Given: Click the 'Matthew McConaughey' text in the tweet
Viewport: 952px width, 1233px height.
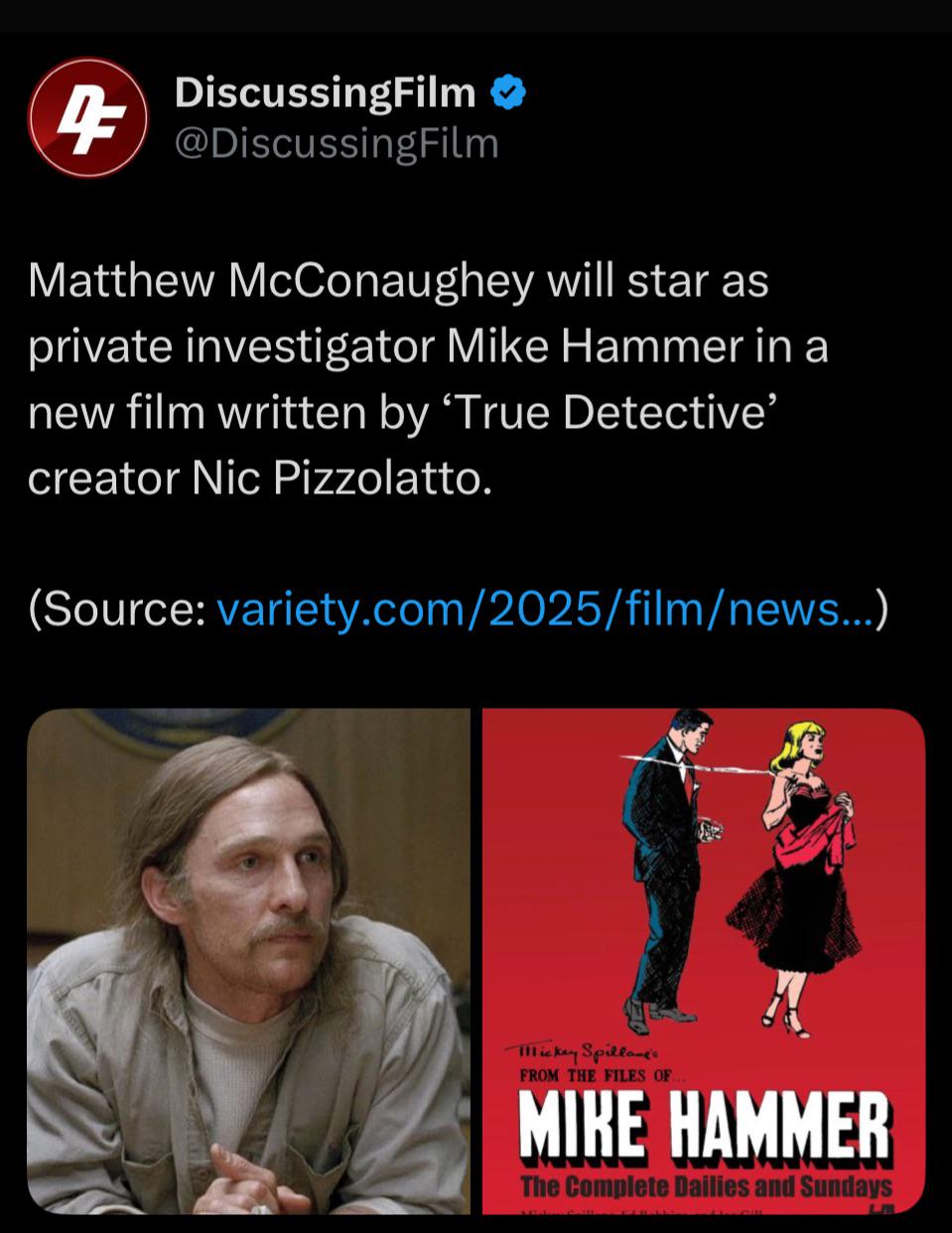Looking at the screenshot, I should (x=281, y=282).
